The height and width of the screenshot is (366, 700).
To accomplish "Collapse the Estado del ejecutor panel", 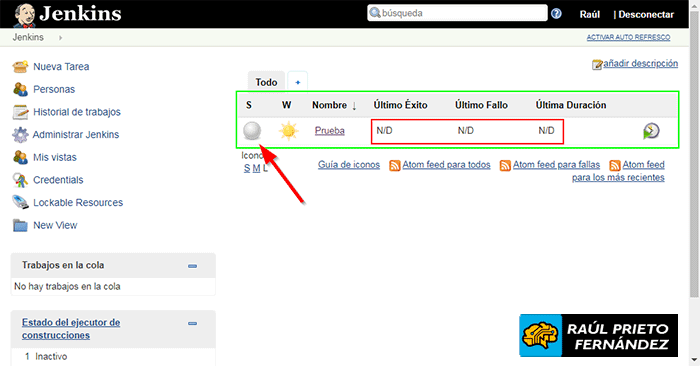I will coord(192,324).
